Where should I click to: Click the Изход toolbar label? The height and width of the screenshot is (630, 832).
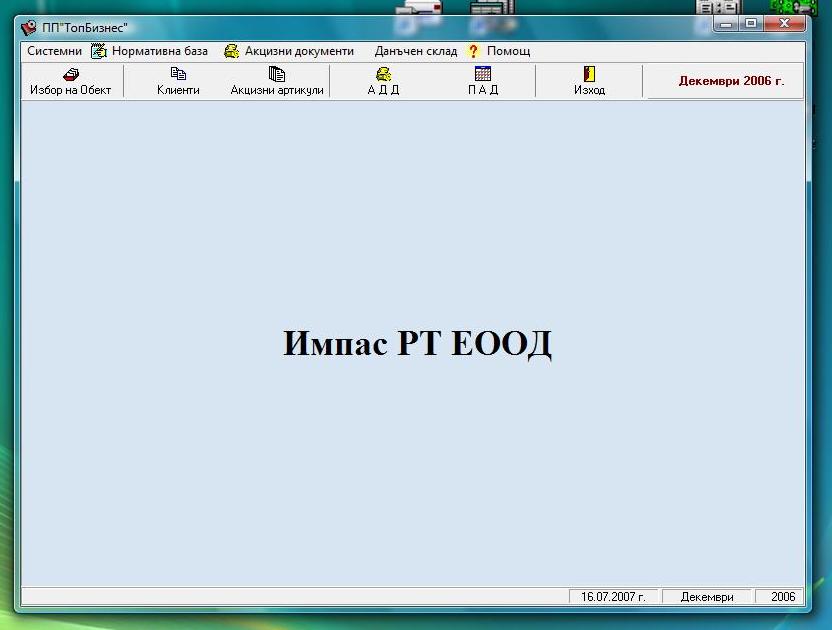pyautogui.click(x=589, y=90)
